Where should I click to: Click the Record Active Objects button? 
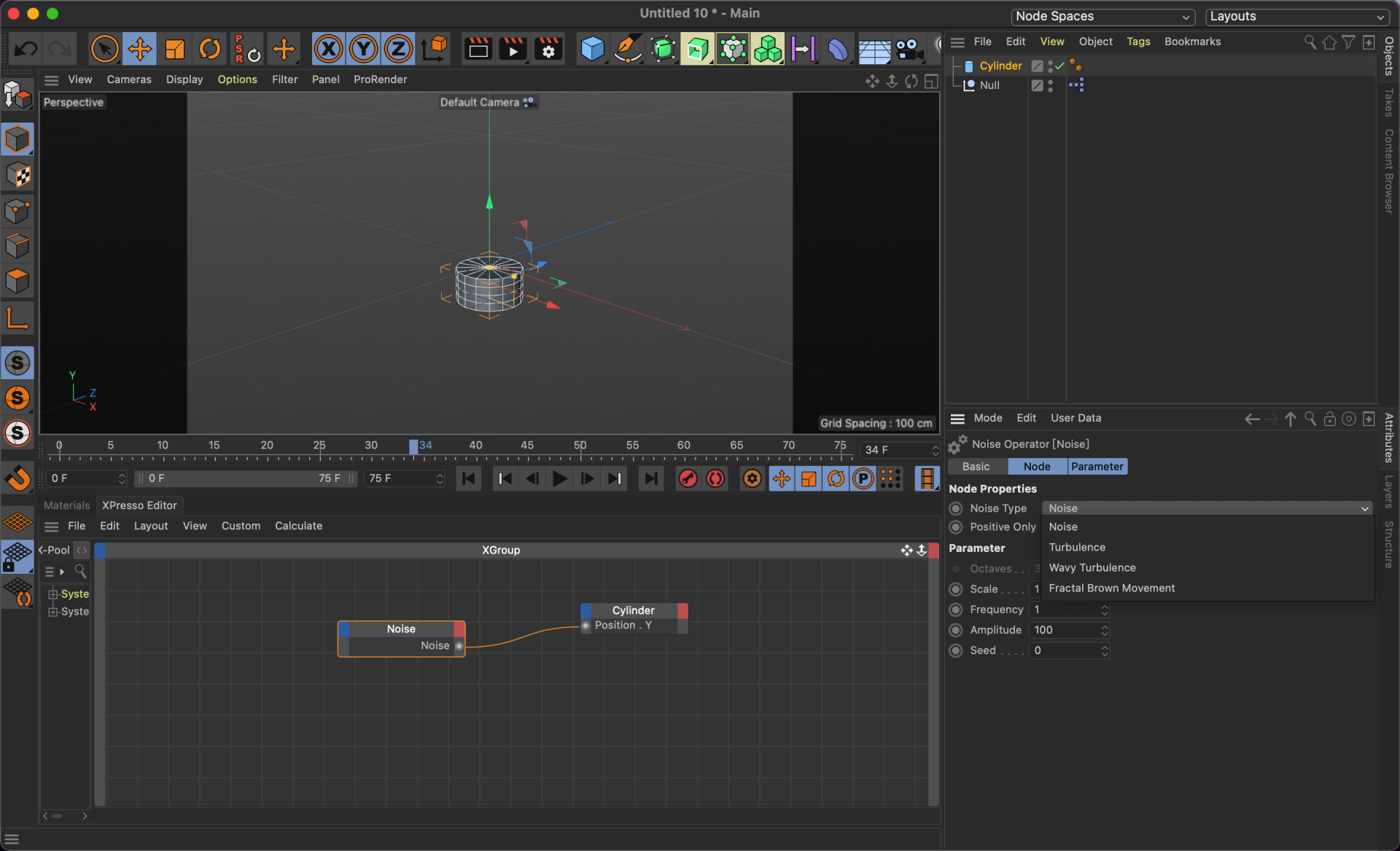pyautogui.click(x=688, y=478)
